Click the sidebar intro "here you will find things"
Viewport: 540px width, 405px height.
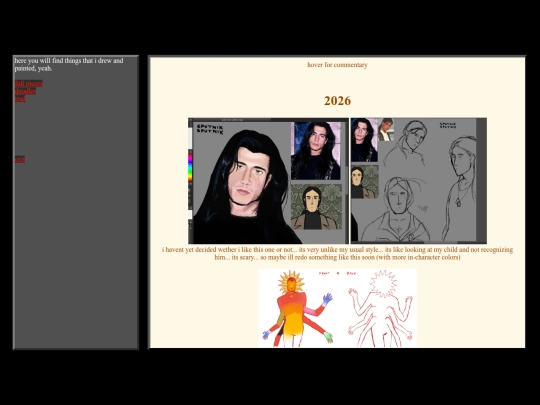[69, 64]
